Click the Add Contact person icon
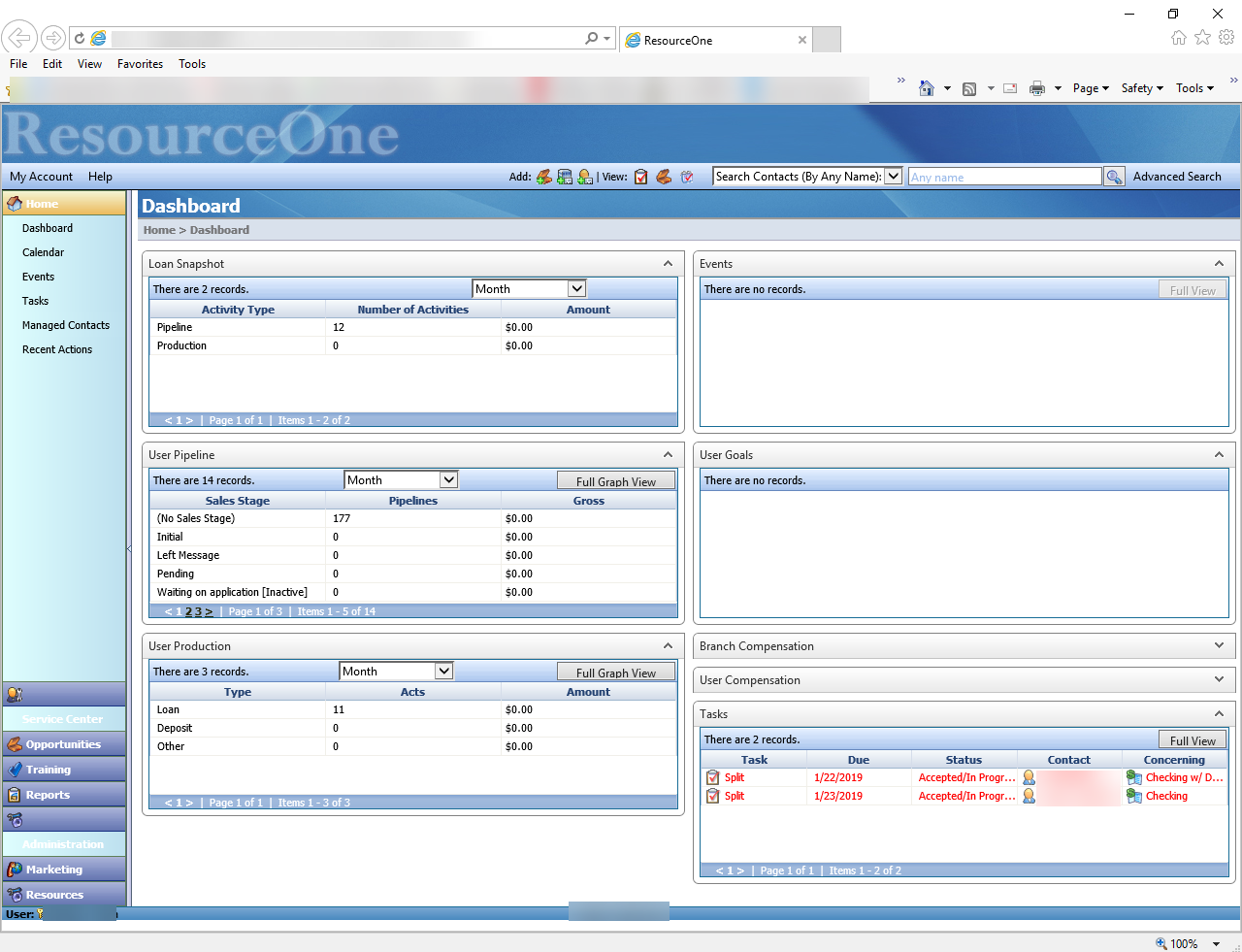The height and width of the screenshot is (952, 1242). click(x=585, y=177)
